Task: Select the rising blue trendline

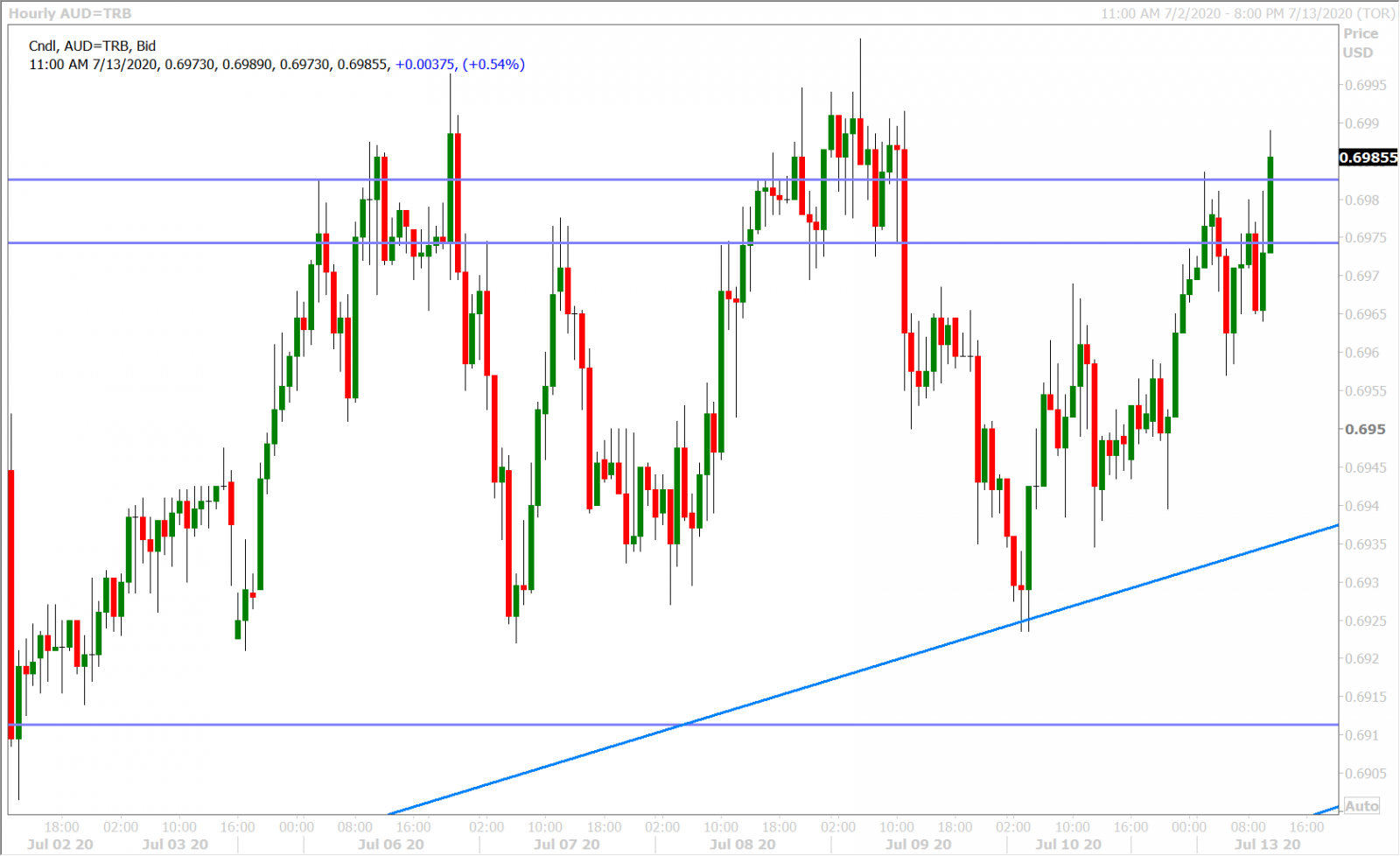Action: point(863,670)
